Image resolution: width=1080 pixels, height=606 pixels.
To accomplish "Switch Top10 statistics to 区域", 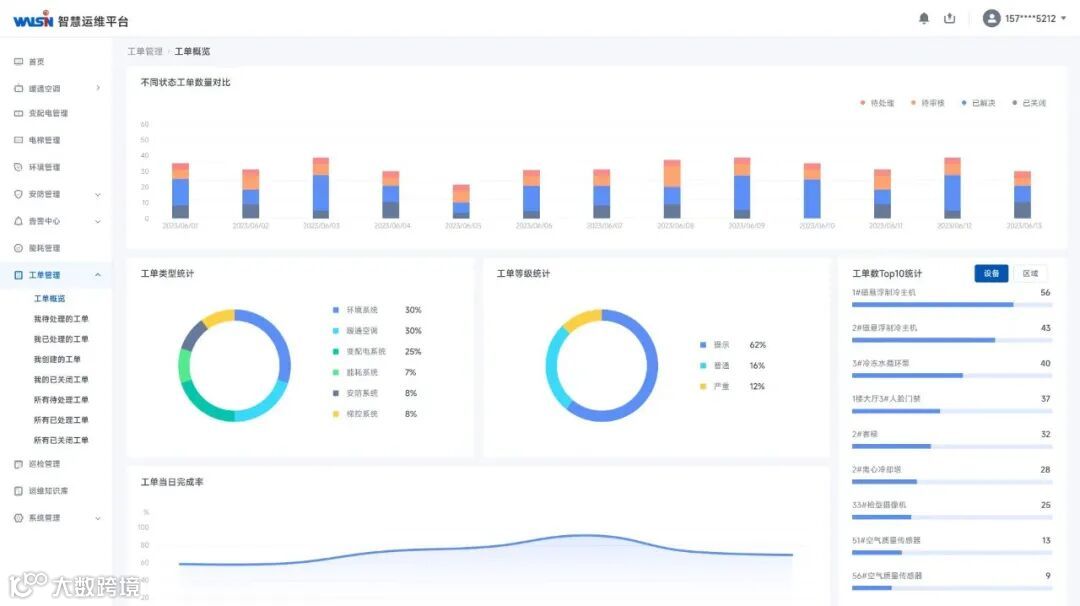I will [1030, 273].
